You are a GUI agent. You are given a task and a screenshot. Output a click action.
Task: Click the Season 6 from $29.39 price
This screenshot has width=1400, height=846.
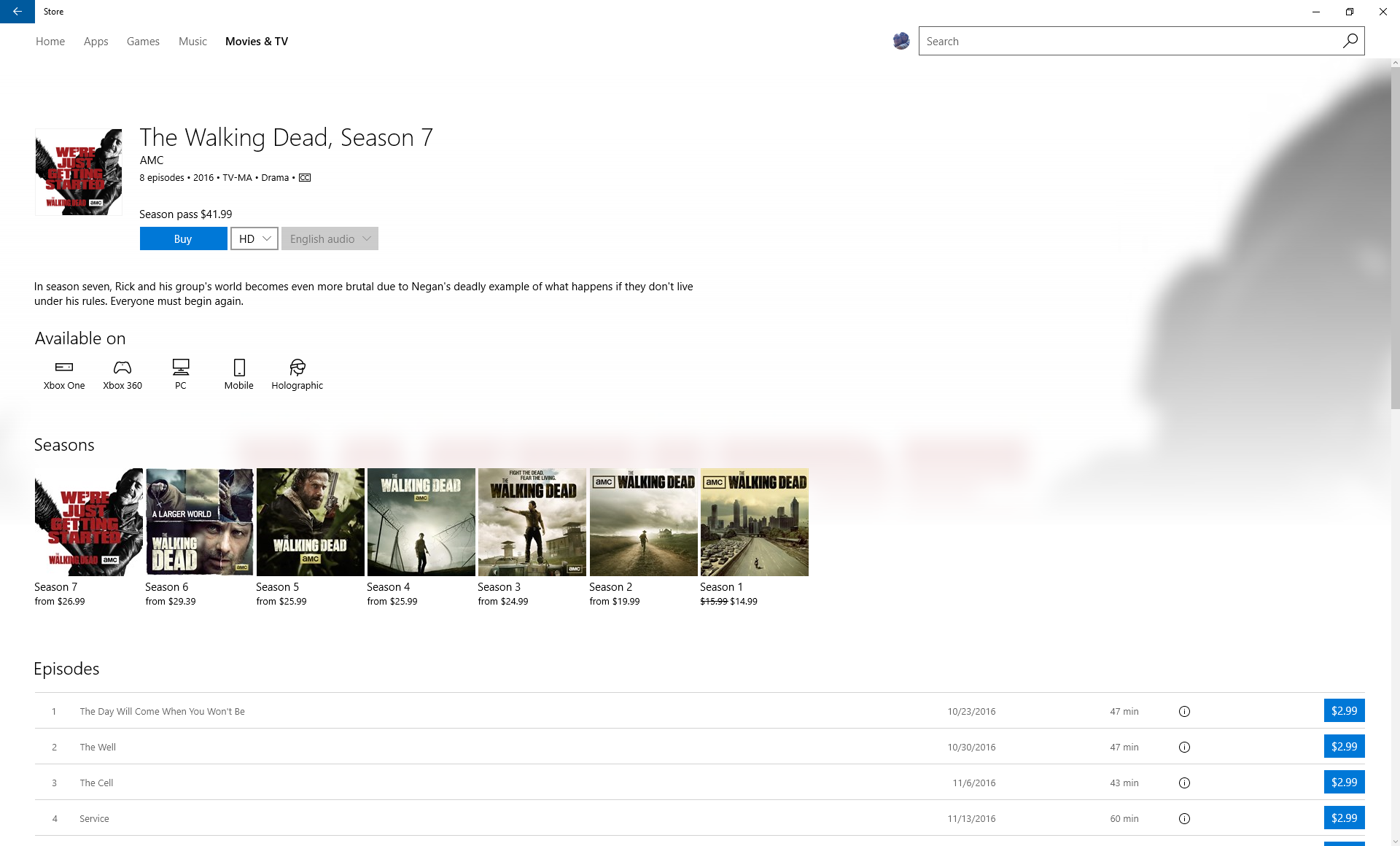pyautogui.click(x=171, y=602)
